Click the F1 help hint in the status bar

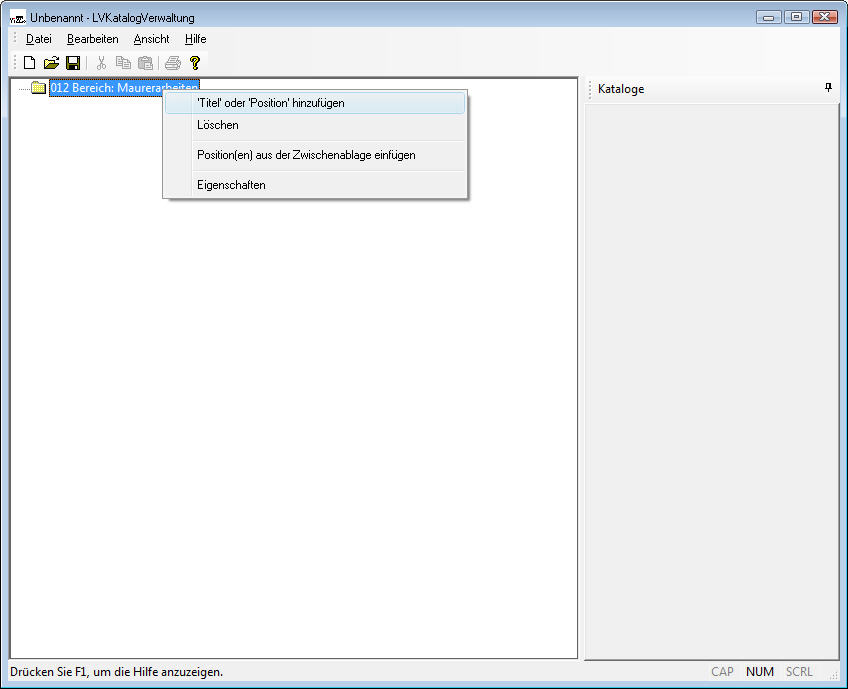[x=116, y=672]
